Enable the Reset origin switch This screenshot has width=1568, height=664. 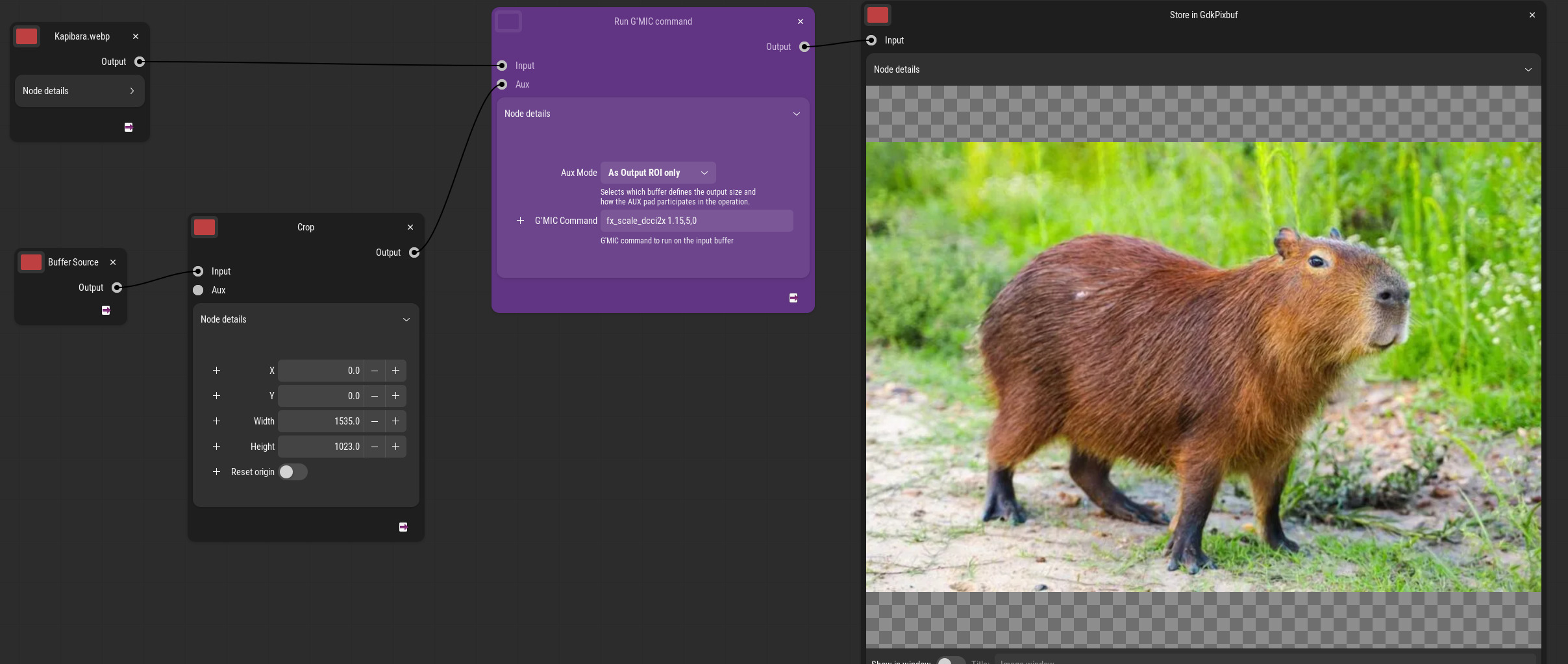pyautogui.click(x=293, y=472)
